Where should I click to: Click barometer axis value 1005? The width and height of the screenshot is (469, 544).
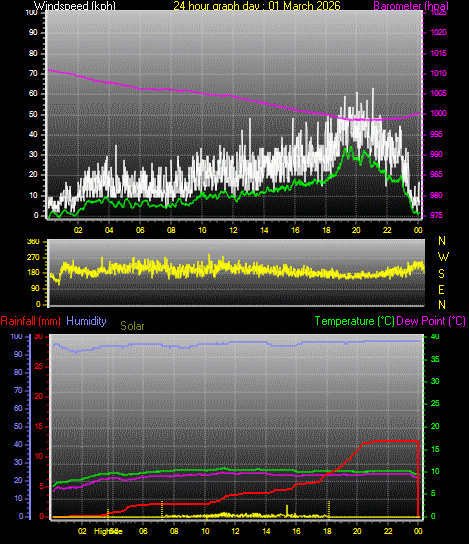[x=438, y=93]
